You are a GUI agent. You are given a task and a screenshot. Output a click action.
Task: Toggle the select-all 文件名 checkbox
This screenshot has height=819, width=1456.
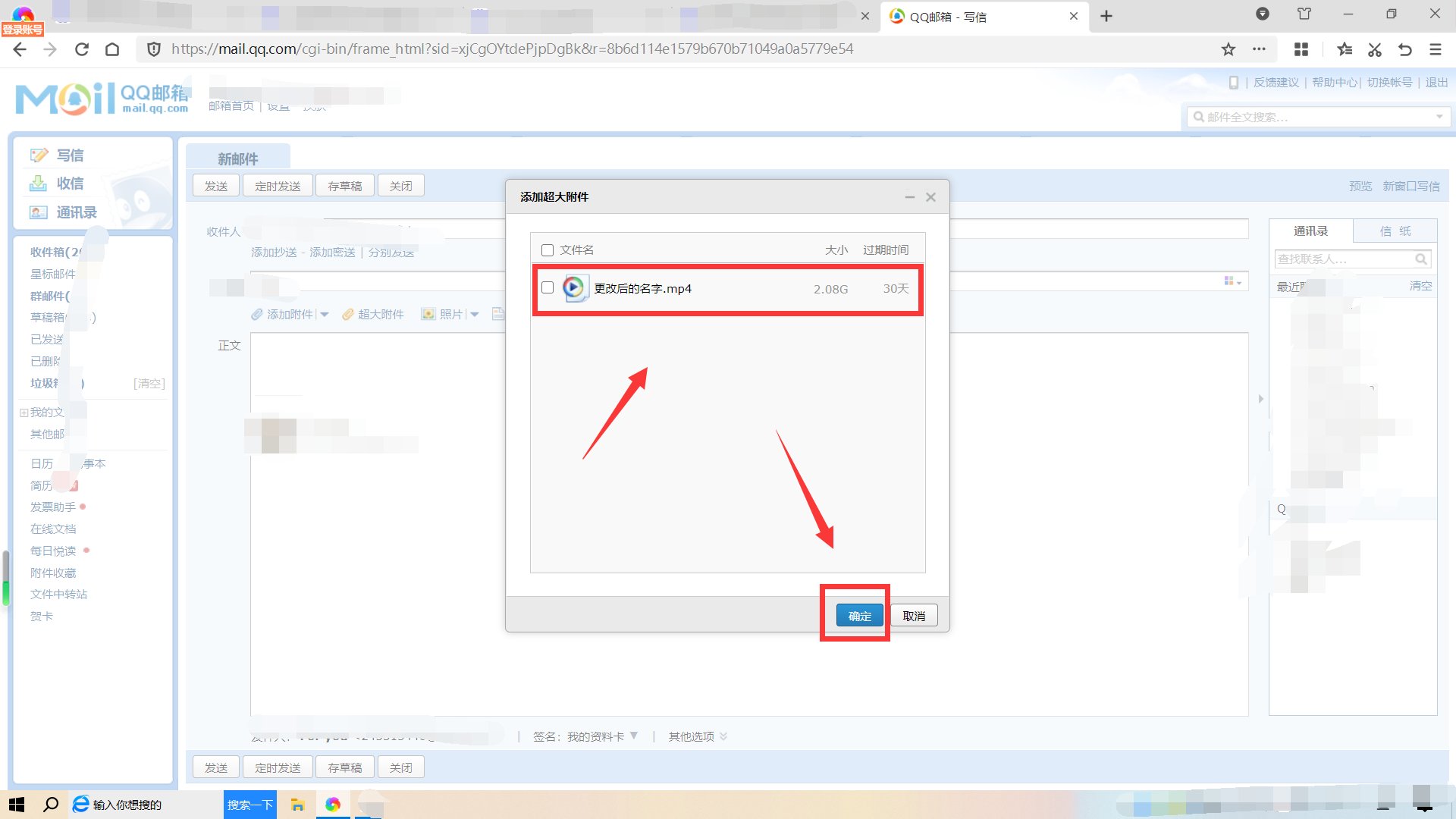pos(548,250)
